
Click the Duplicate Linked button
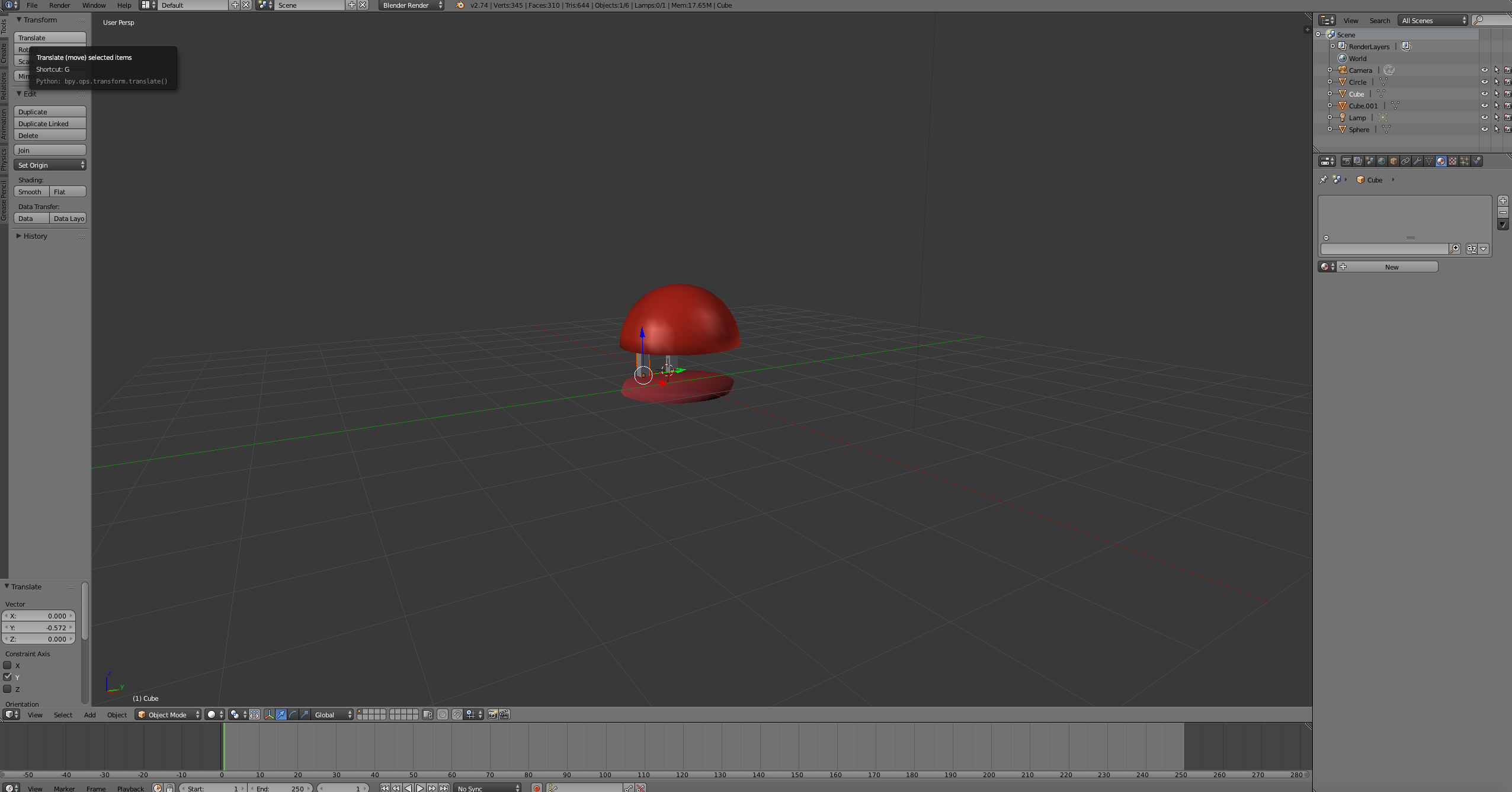[50, 123]
